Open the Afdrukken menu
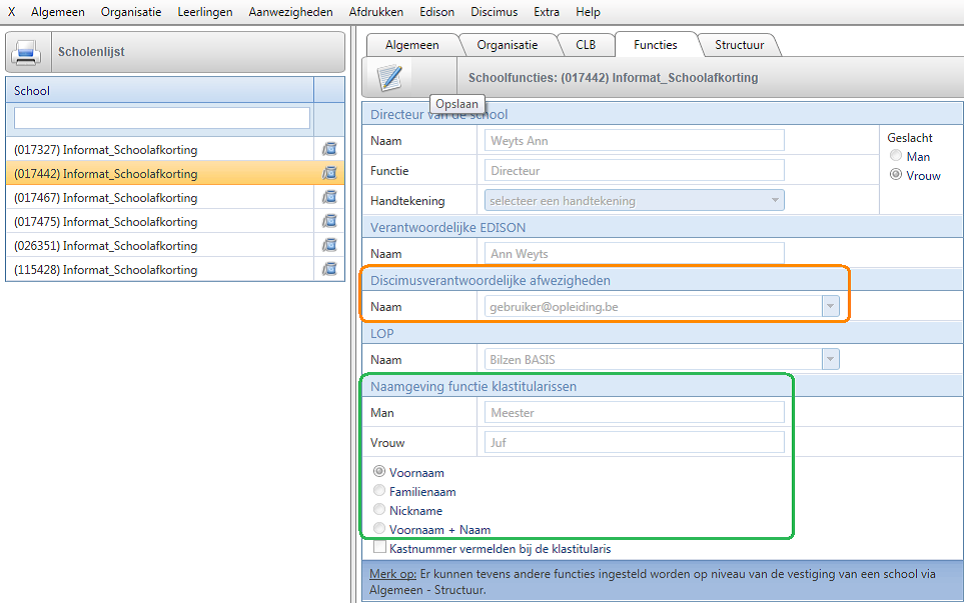The width and height of the screenshot is (964, 603). coord(376,12)
